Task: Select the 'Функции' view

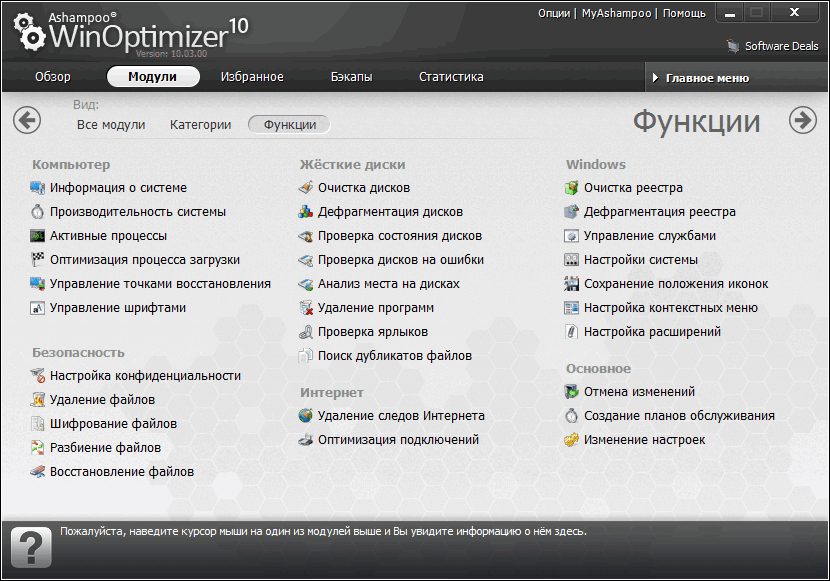Action: 290,125
